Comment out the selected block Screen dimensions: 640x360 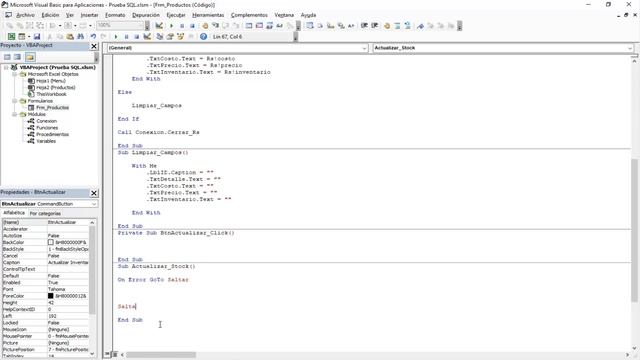[397, 26]
